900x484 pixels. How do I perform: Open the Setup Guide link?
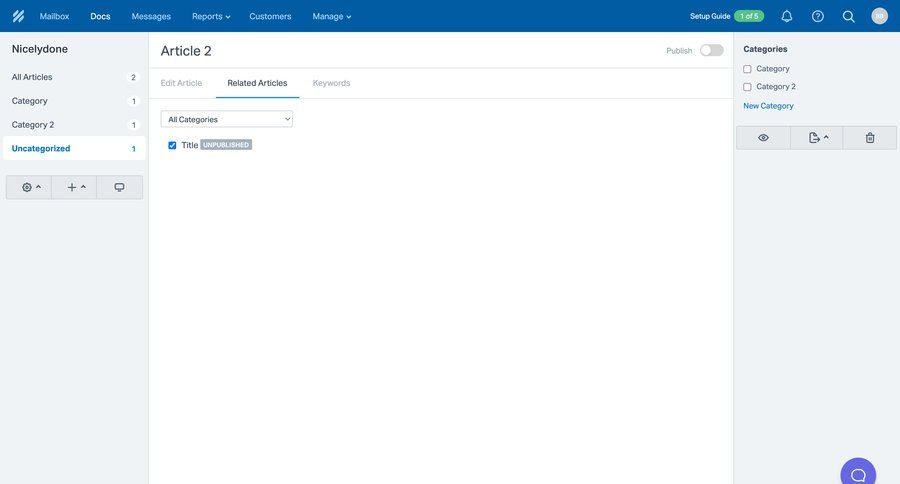[x=710, y=16]
